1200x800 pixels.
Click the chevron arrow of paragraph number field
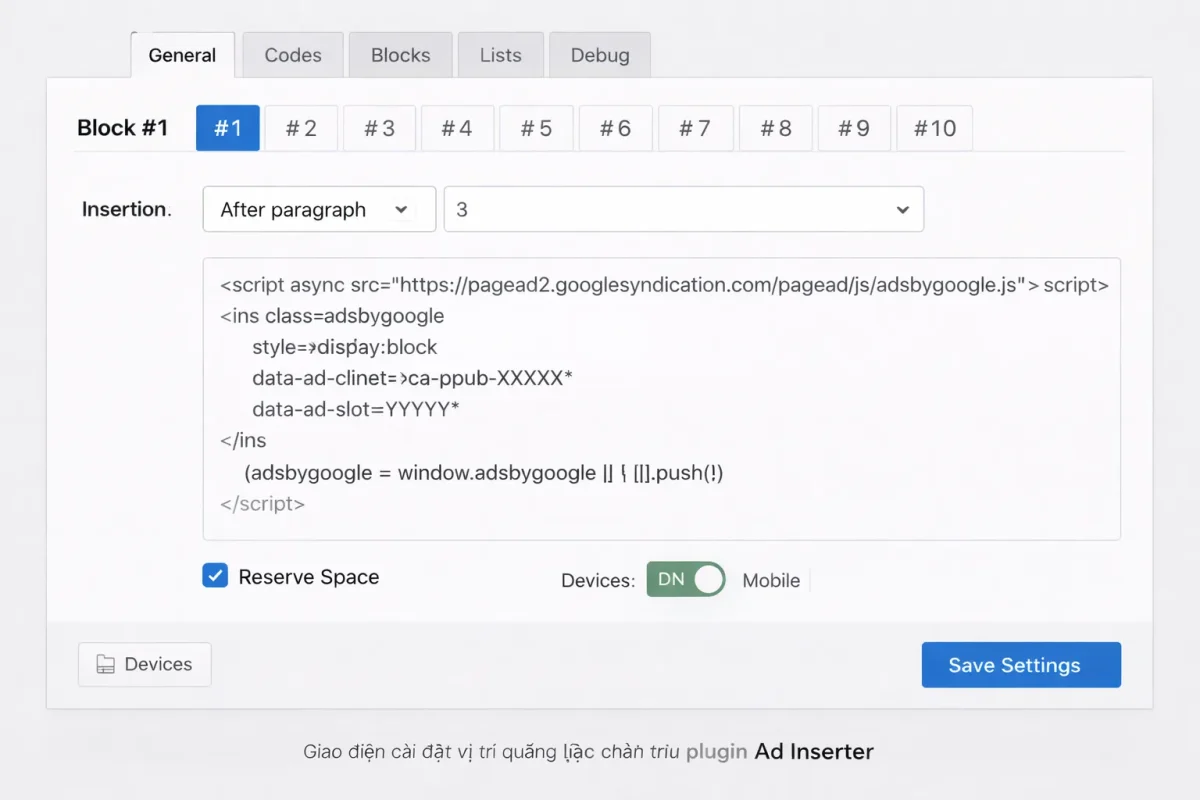point(903,210)
